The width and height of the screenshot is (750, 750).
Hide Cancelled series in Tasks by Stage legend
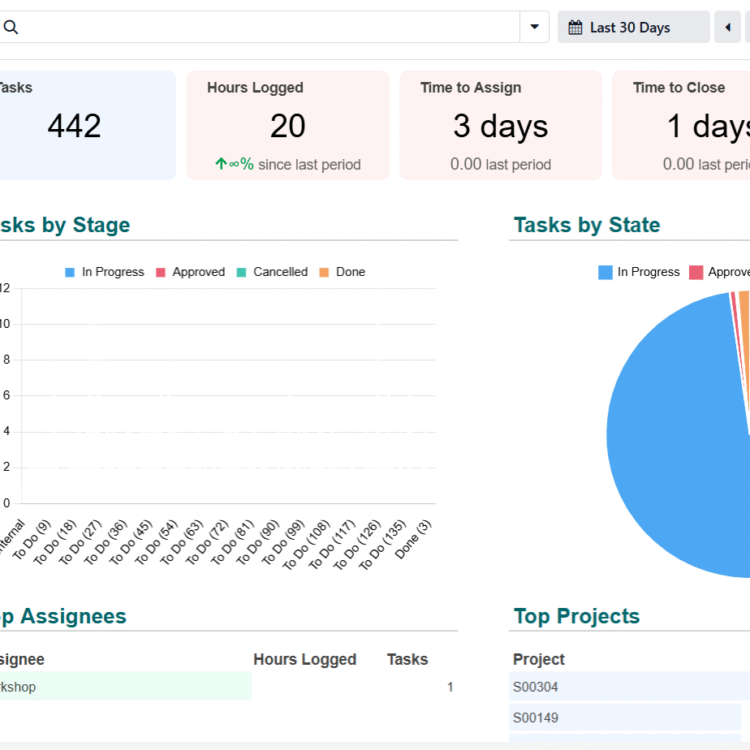pos(272,272)
